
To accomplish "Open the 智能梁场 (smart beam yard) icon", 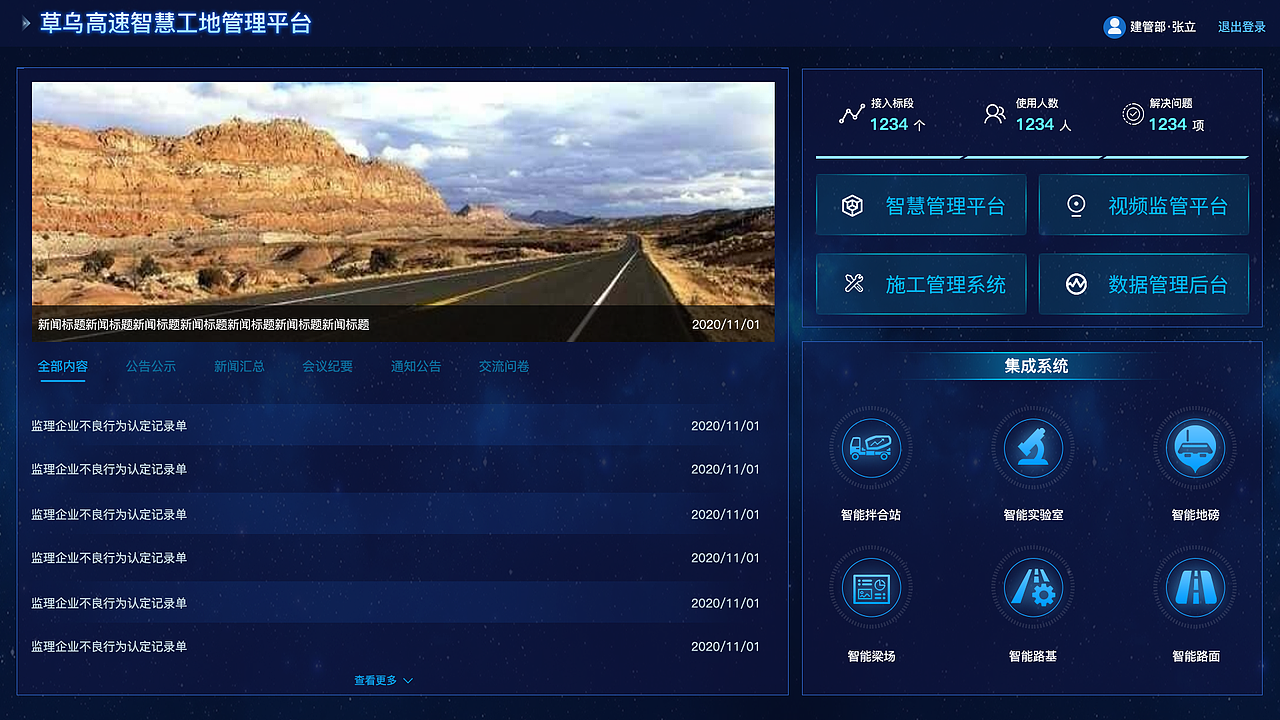I will 870,588.
